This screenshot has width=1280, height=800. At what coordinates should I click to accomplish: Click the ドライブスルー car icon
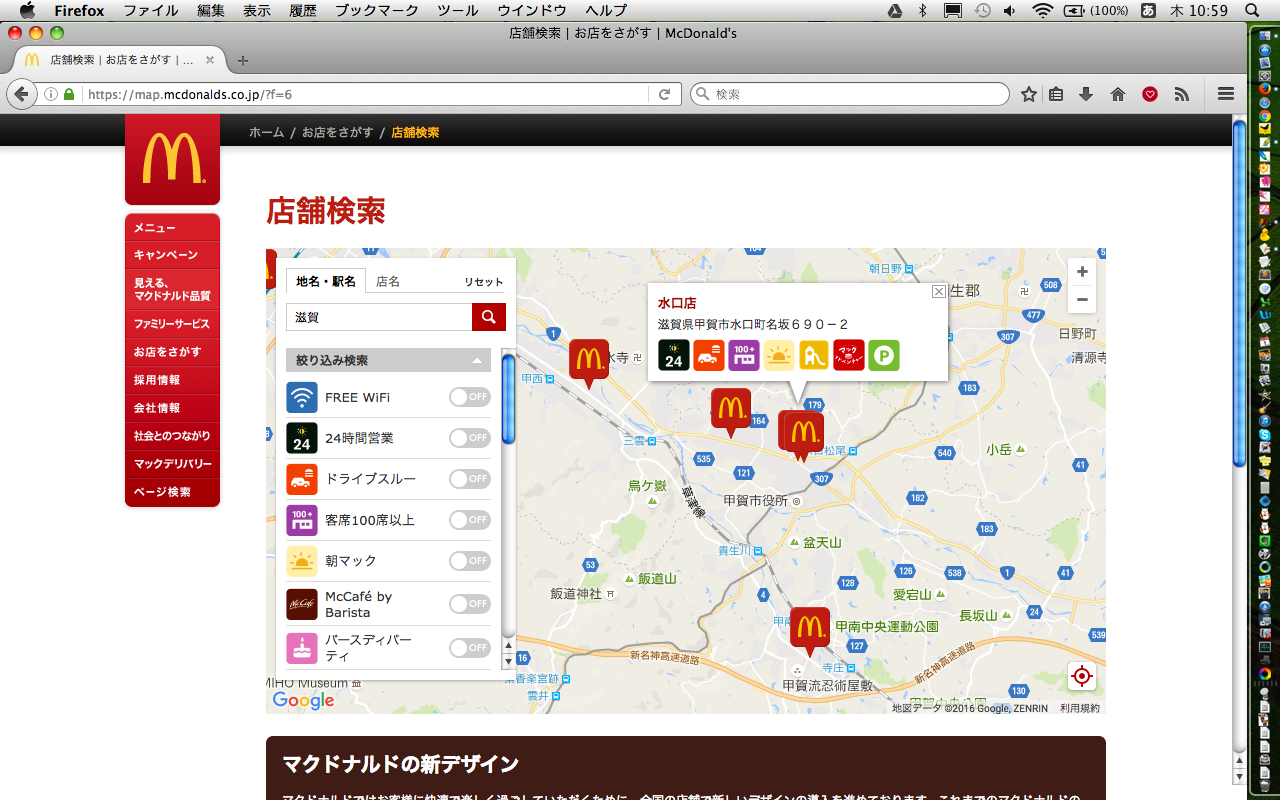tap(302, 479)
